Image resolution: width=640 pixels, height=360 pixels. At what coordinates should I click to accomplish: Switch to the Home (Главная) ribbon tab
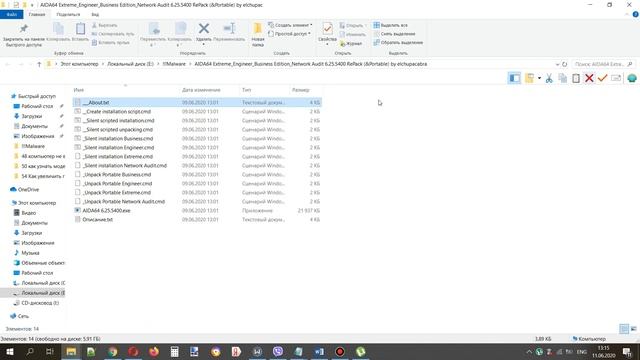pos(37,14)
